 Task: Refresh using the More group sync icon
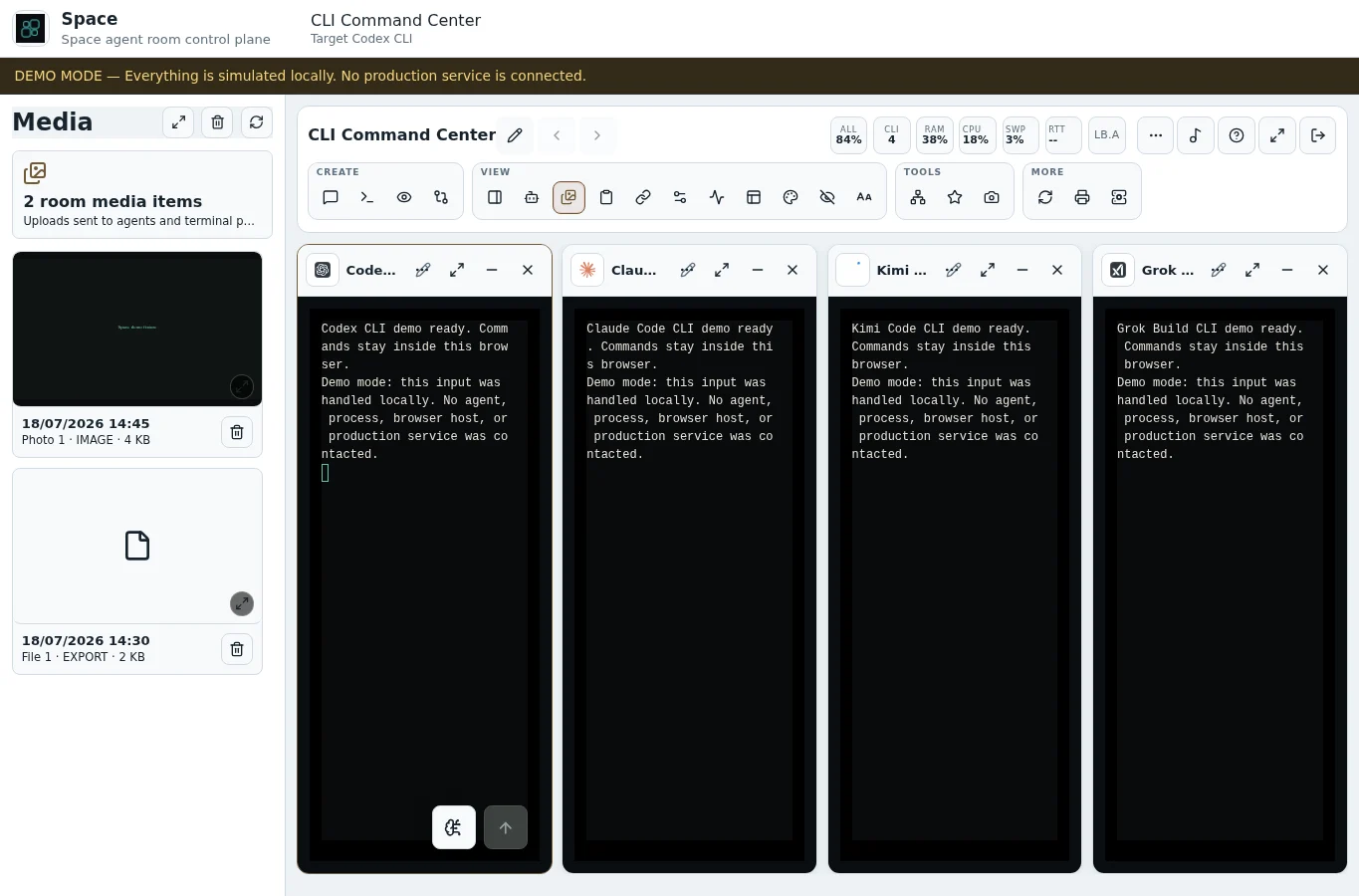click(1045, 197)
